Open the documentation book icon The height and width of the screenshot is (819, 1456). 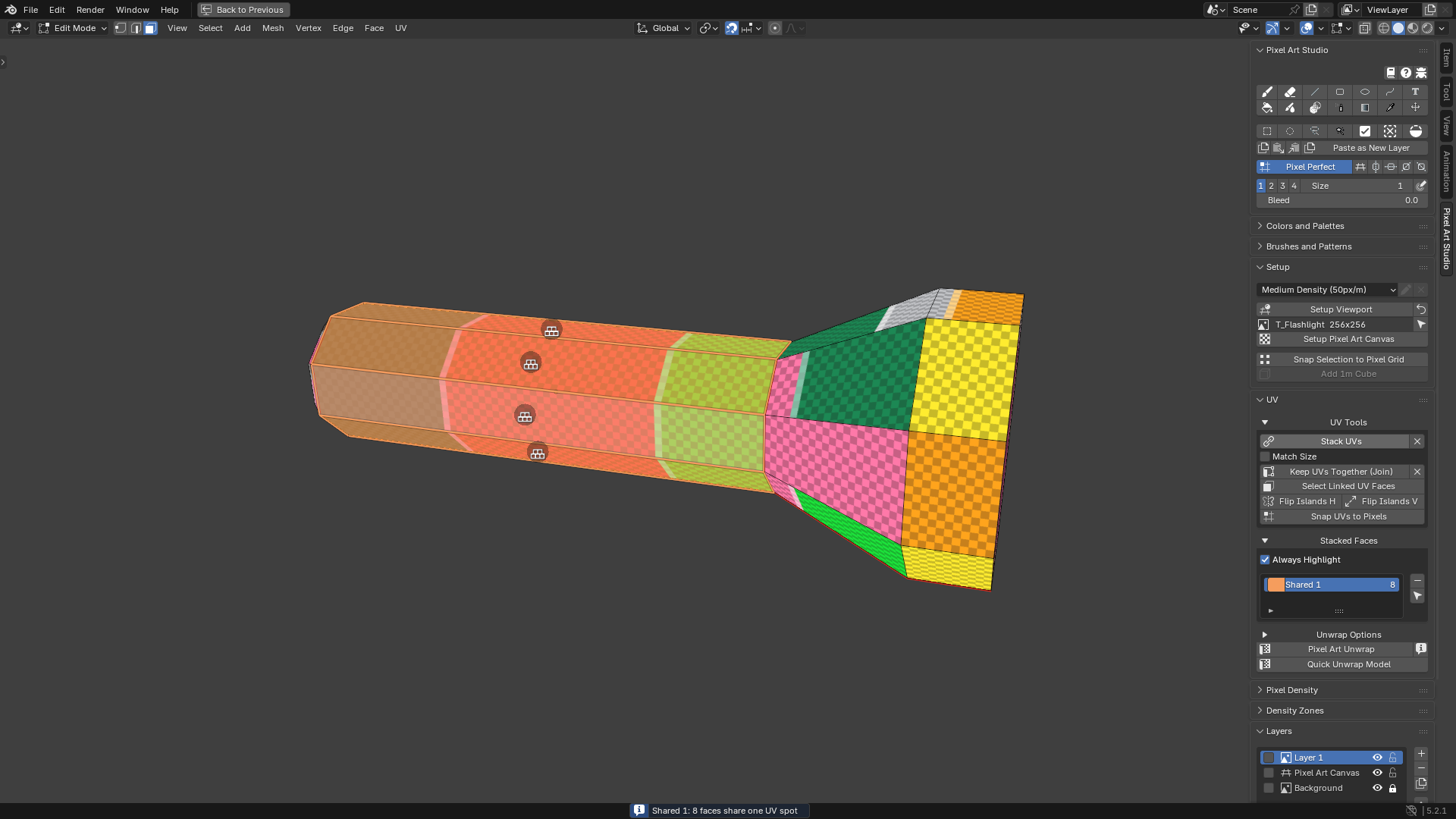[1391, 73]
